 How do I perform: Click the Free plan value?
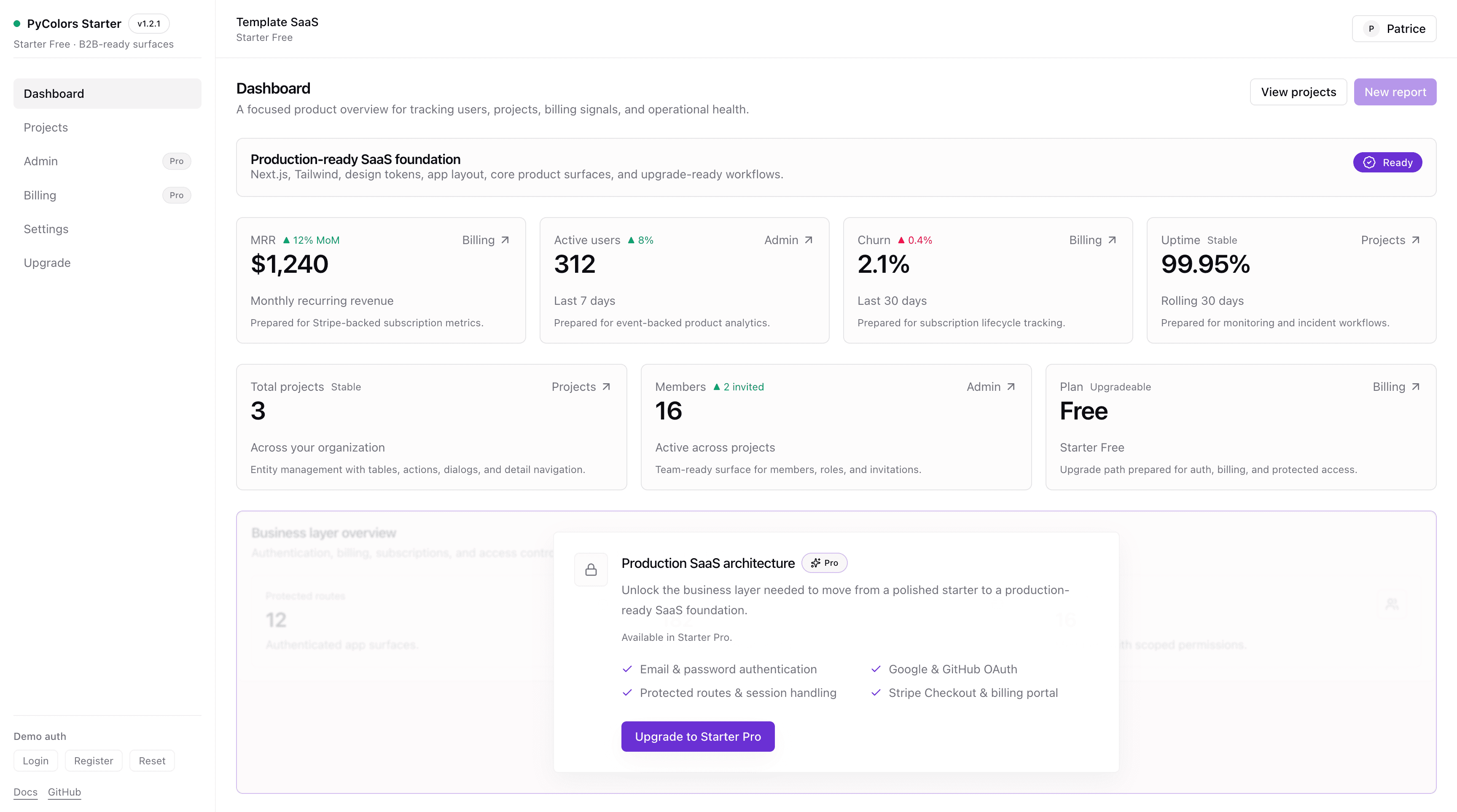[x=1084, y=411]
